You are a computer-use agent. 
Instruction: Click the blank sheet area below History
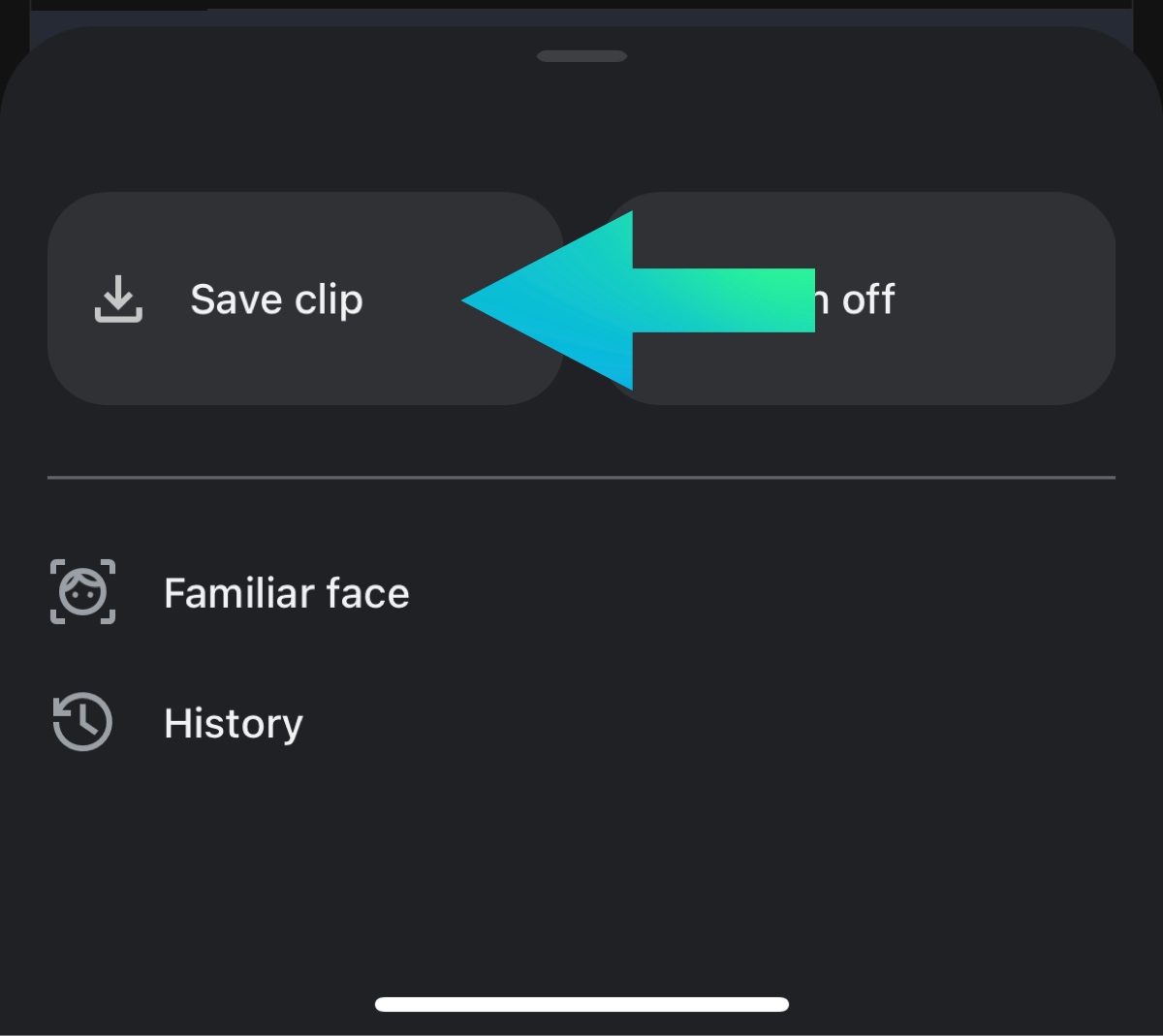tap(581, 872)
